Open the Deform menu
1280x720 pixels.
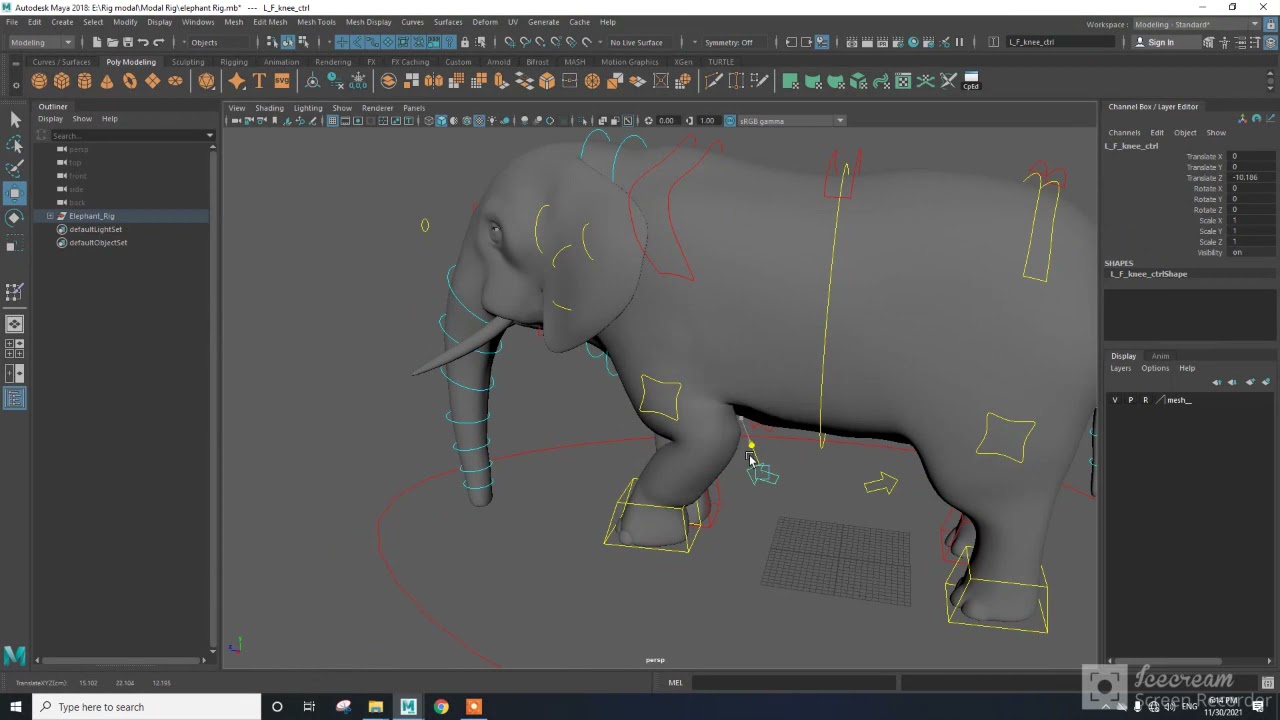(485, 22)
